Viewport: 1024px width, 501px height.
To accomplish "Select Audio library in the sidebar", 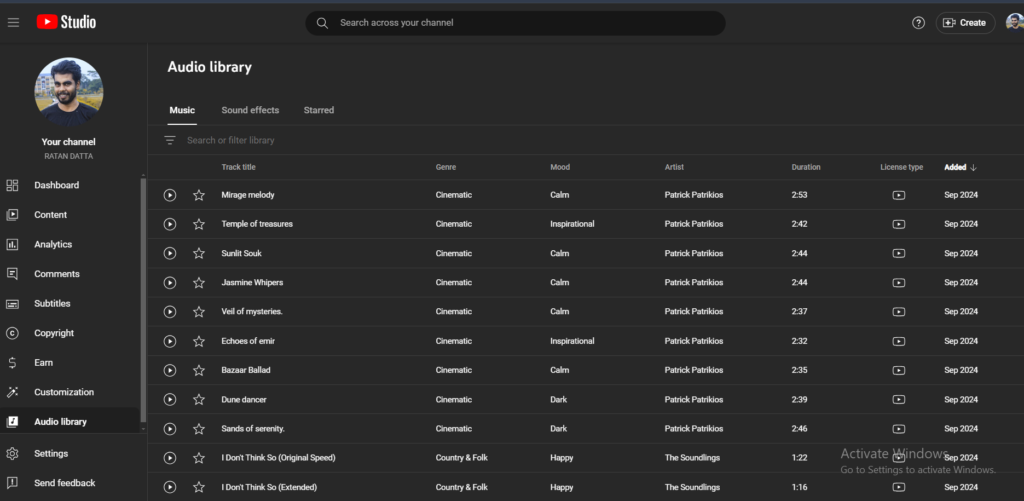I will (69, 422).
